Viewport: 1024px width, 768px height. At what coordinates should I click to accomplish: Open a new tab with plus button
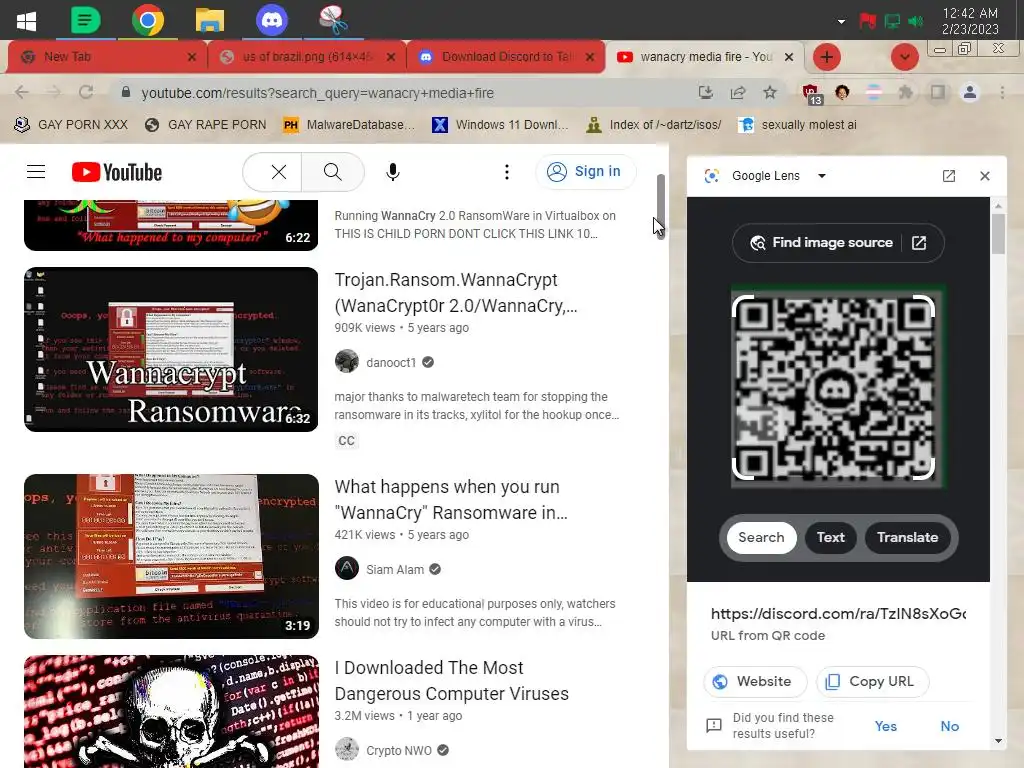click(826, 57)
